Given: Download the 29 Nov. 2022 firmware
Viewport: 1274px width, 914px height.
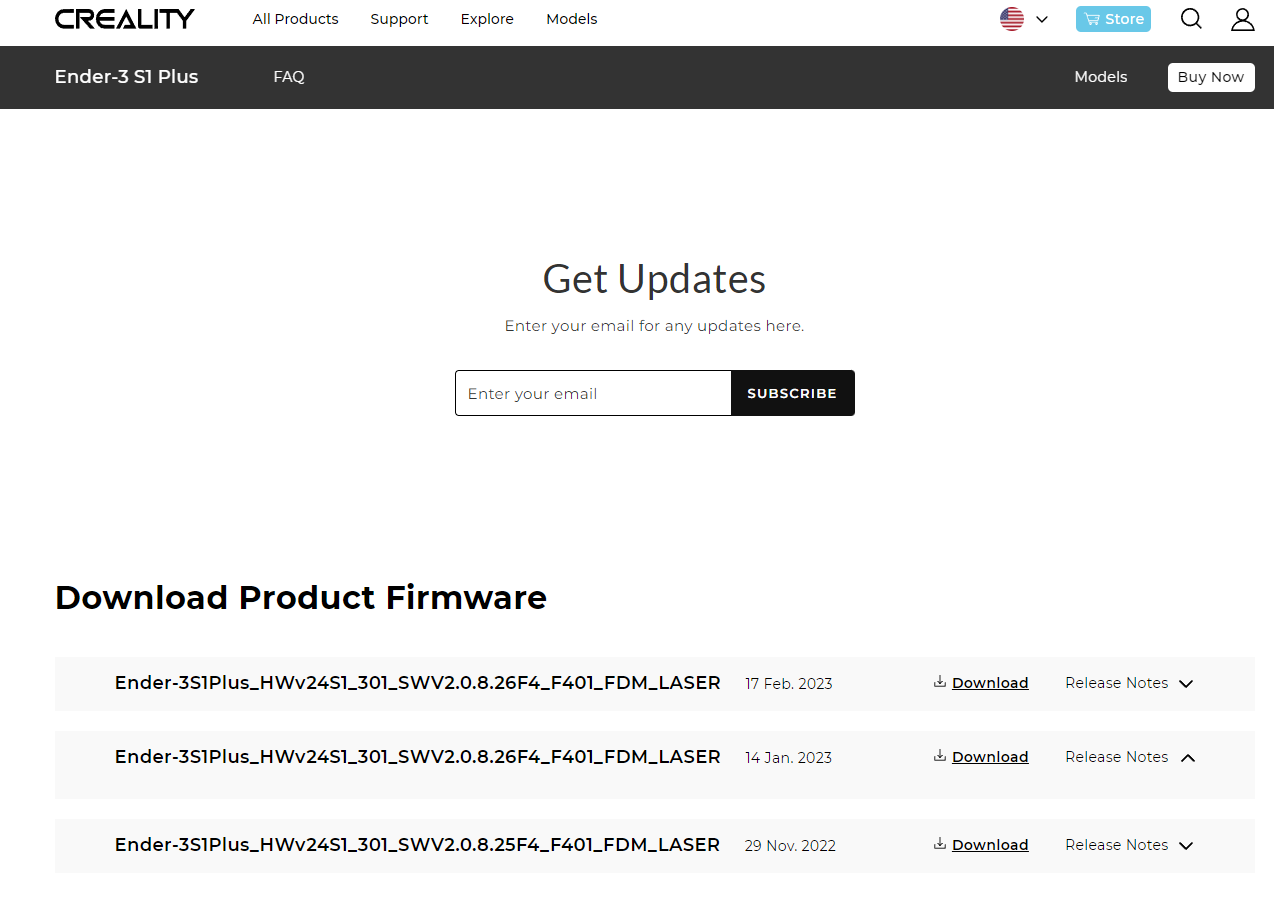Looking at the screenshot, I should 990,845.
